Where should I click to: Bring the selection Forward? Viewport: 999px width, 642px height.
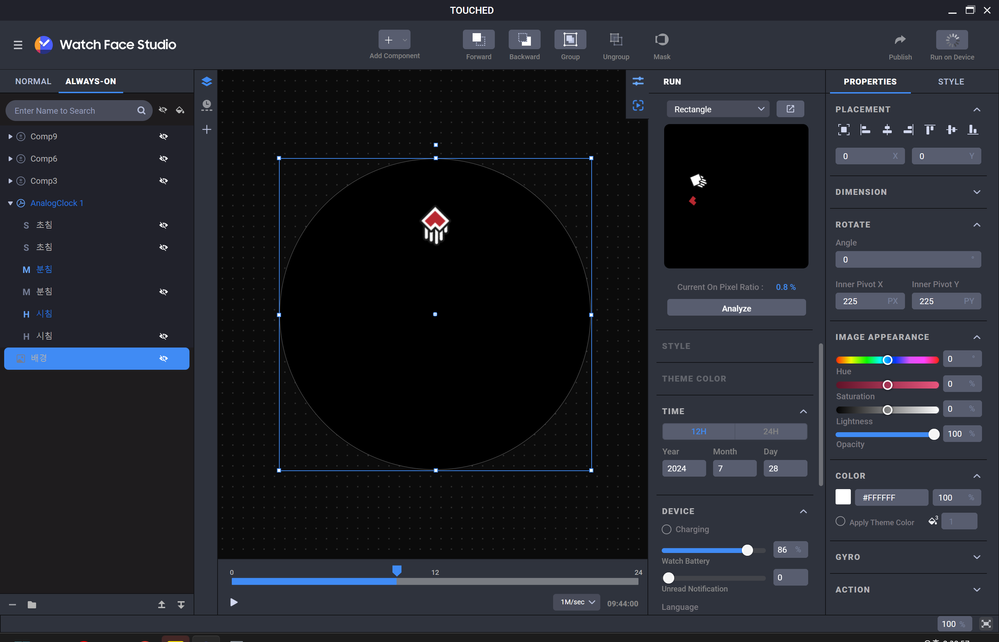click(x=478, y=39)
